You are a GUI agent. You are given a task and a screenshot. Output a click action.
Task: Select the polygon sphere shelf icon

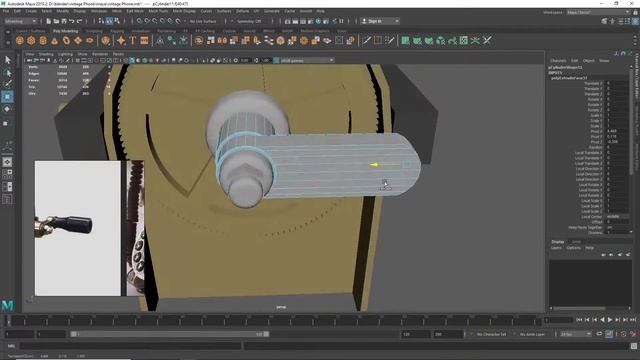pyautogui.click(x=20, y=40)
